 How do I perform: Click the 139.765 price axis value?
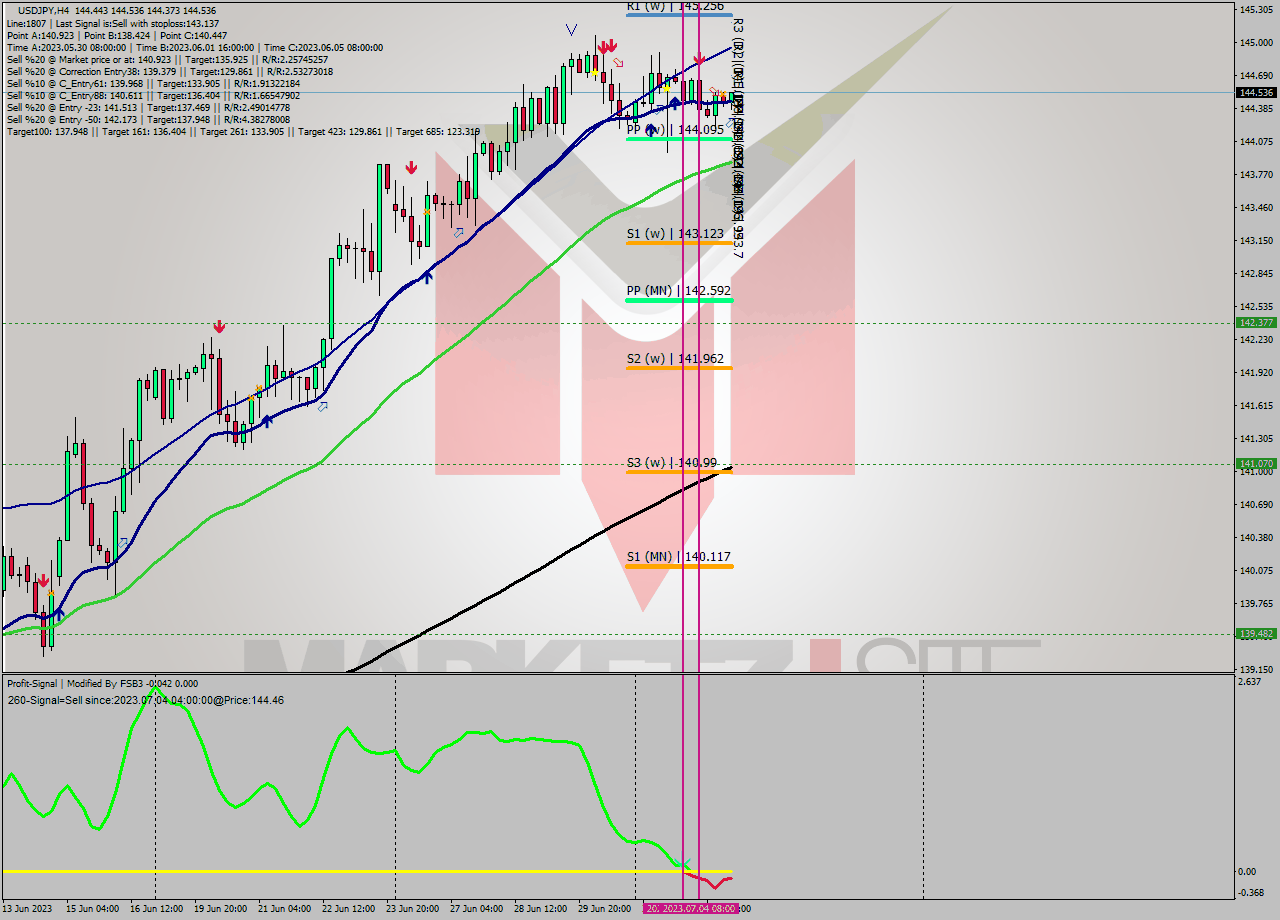1255,604
